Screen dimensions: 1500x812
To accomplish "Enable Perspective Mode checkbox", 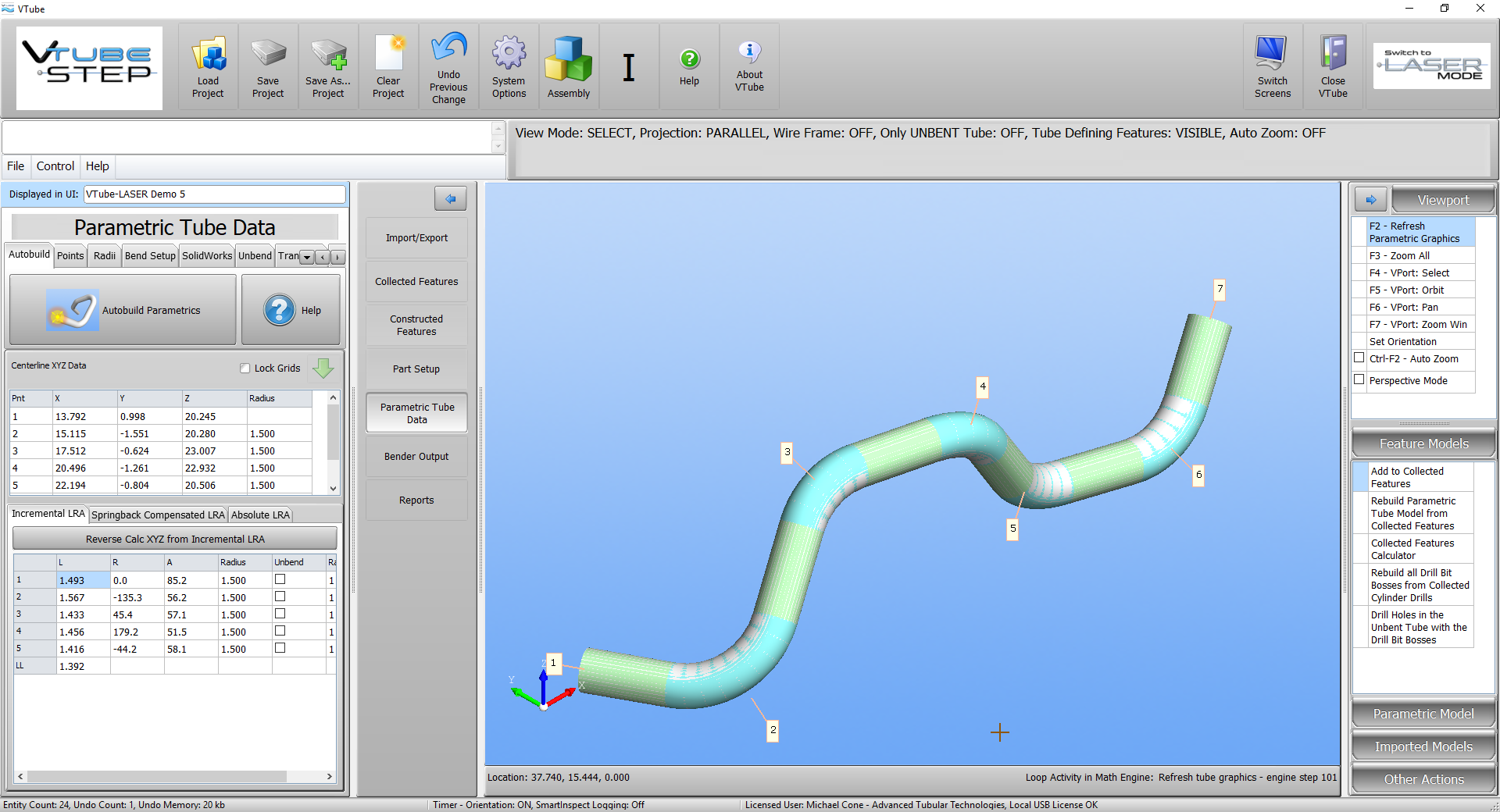I will (x=1359, y=380).
